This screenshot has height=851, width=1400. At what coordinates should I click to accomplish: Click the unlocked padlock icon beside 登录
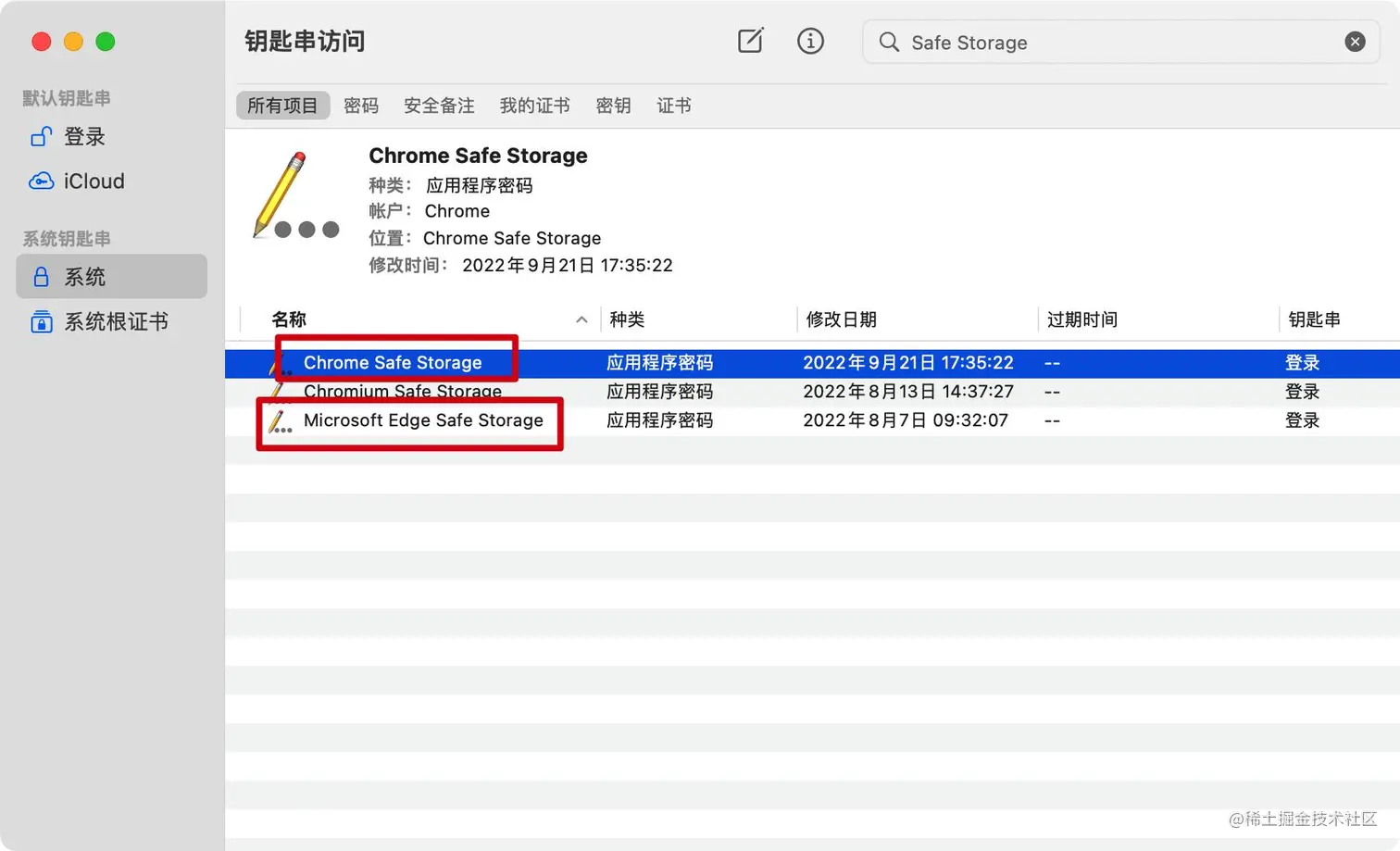tap(41, 136)
